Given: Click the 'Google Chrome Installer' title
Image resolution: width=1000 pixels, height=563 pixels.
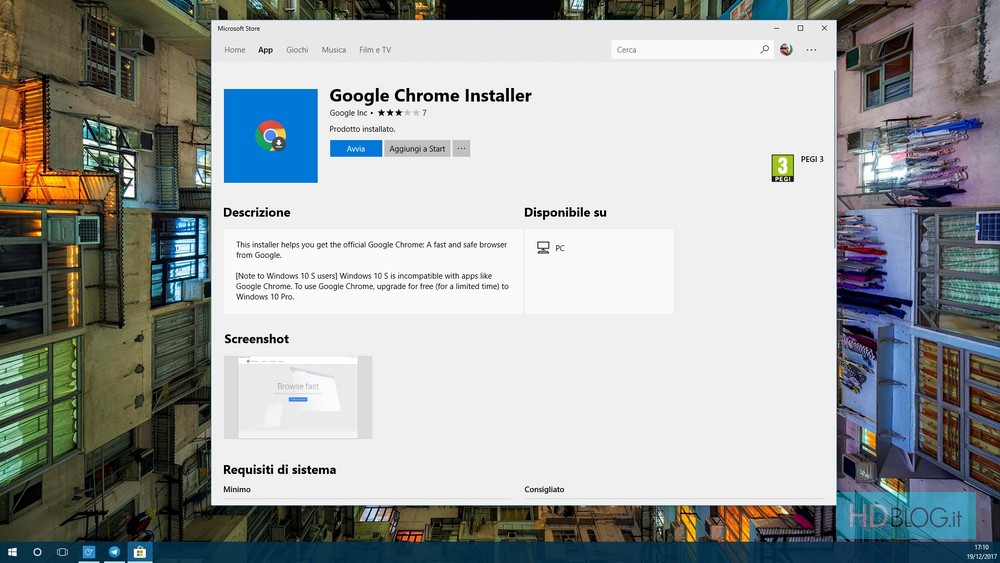Looking at the screenshot, I should click(430, 96).
